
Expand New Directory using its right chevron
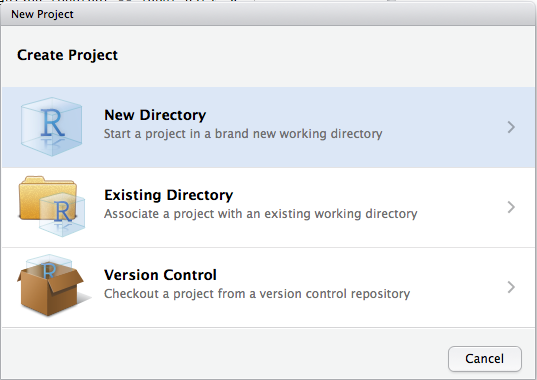coord(511,127)
